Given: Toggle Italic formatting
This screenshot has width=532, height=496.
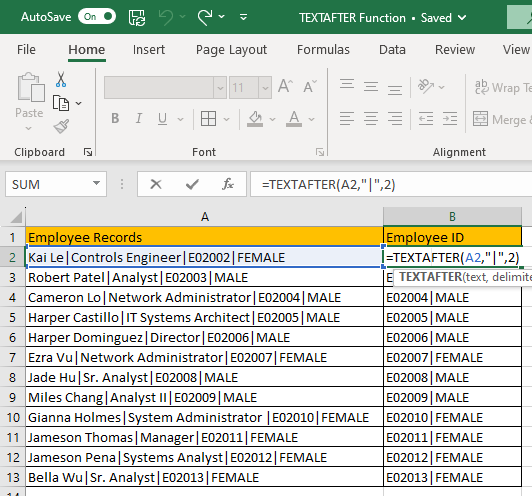Looking at the screenshot, I should tap(138, 118).
